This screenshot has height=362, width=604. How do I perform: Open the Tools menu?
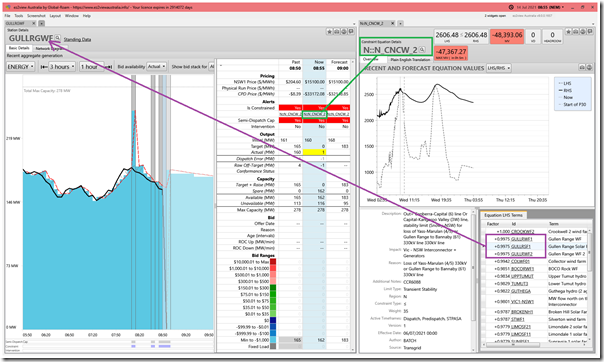point(19,16)
